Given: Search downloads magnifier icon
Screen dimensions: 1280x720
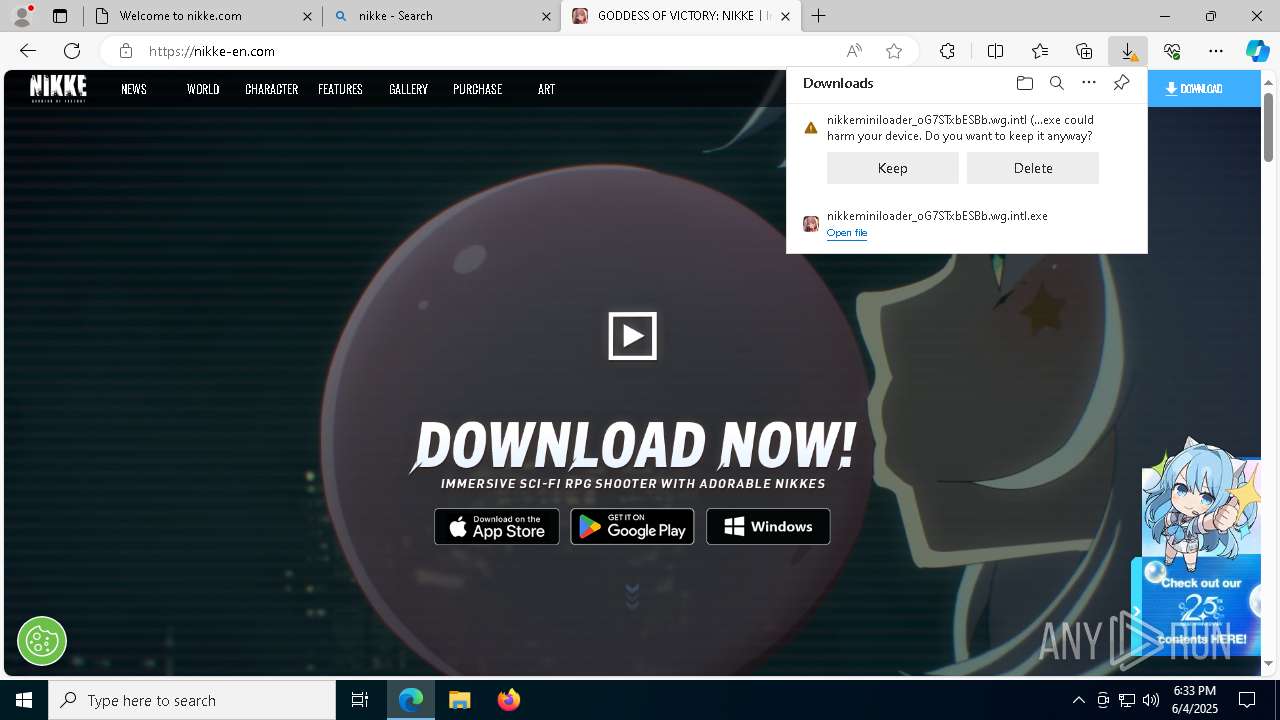Looking at the screenshot, I should [1057, 83].
